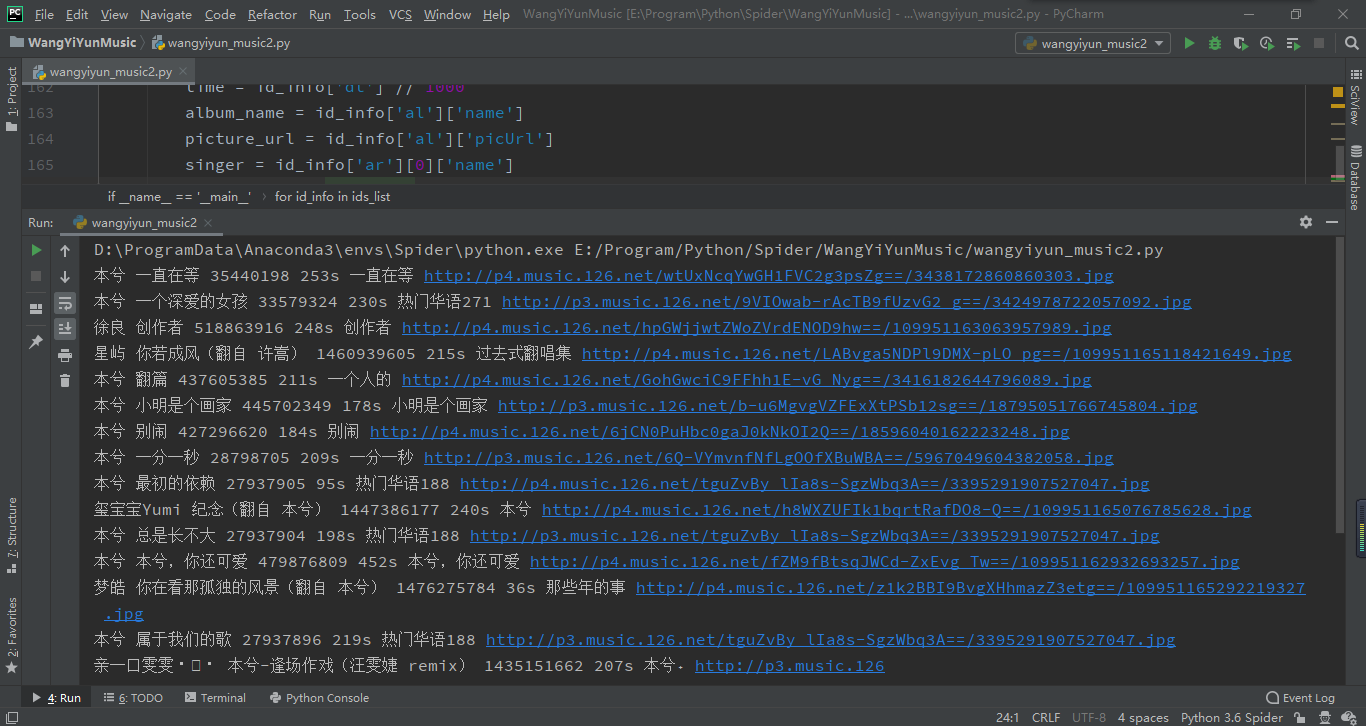This screenshot has height=726, width=1366.
Task: Switch the Python 3.6 Spider interpreter
Action: click(x=1232, y=717)
